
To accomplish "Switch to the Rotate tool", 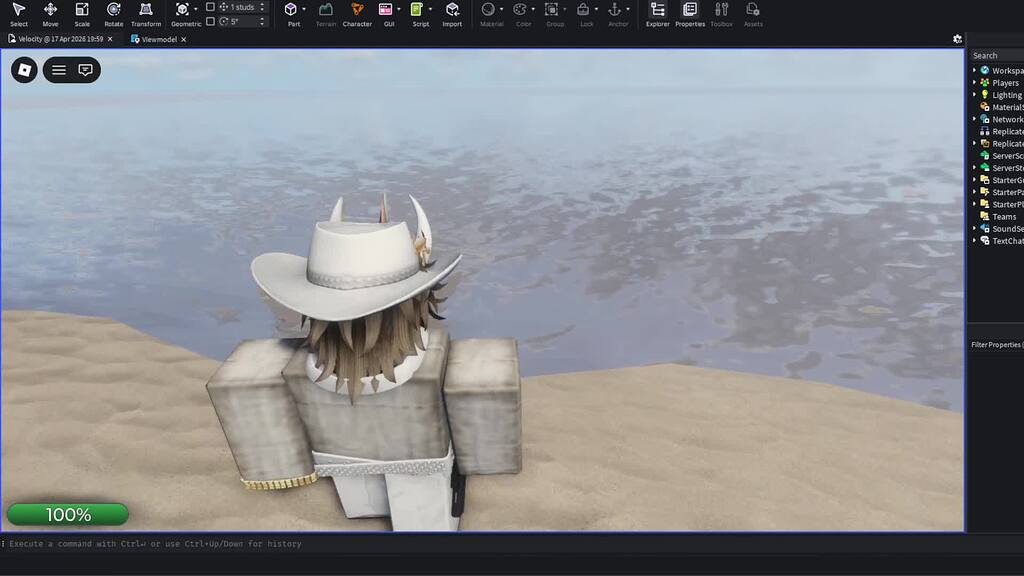I will click(114, 14).
